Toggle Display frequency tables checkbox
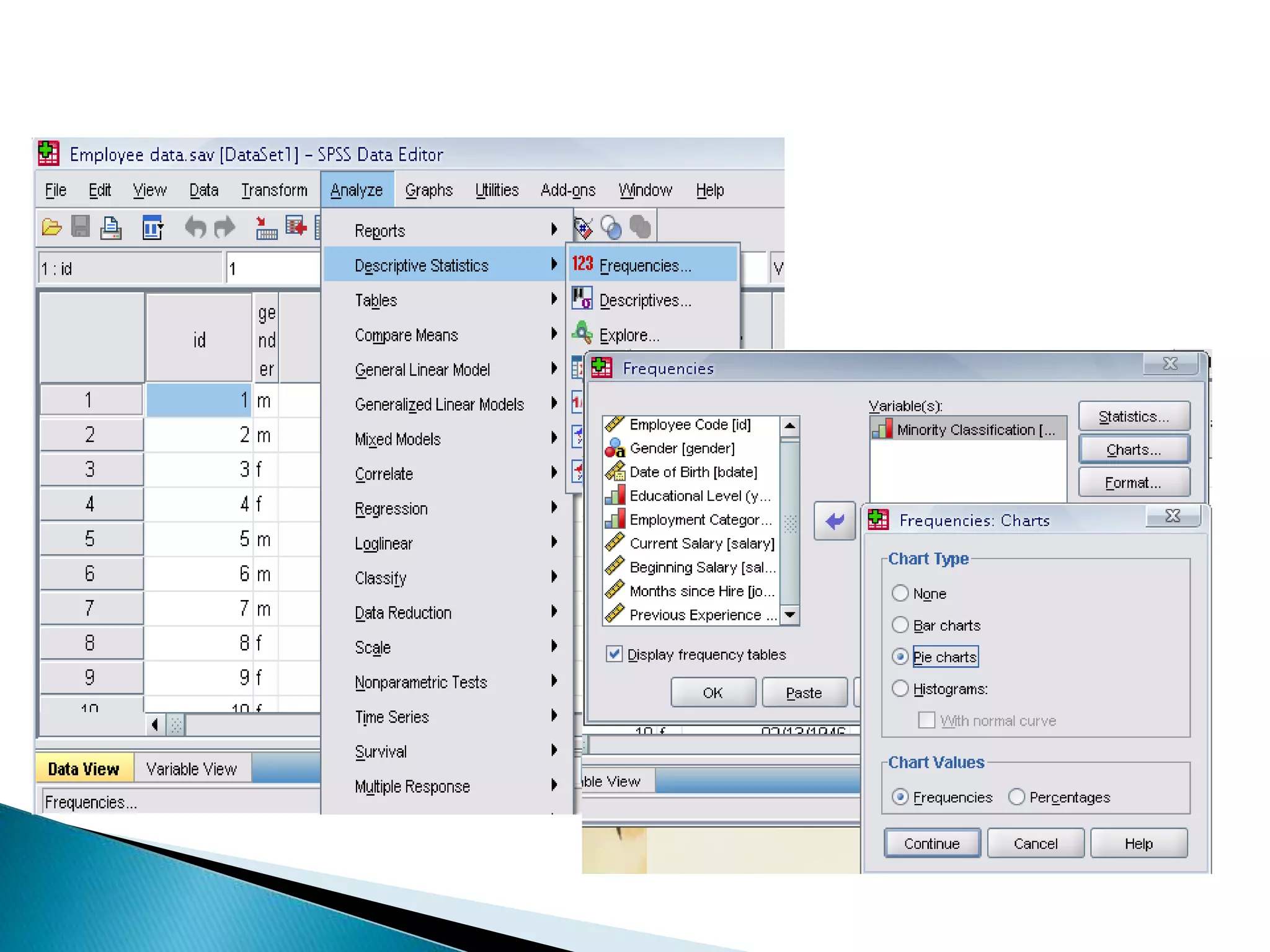 point(614,654)
